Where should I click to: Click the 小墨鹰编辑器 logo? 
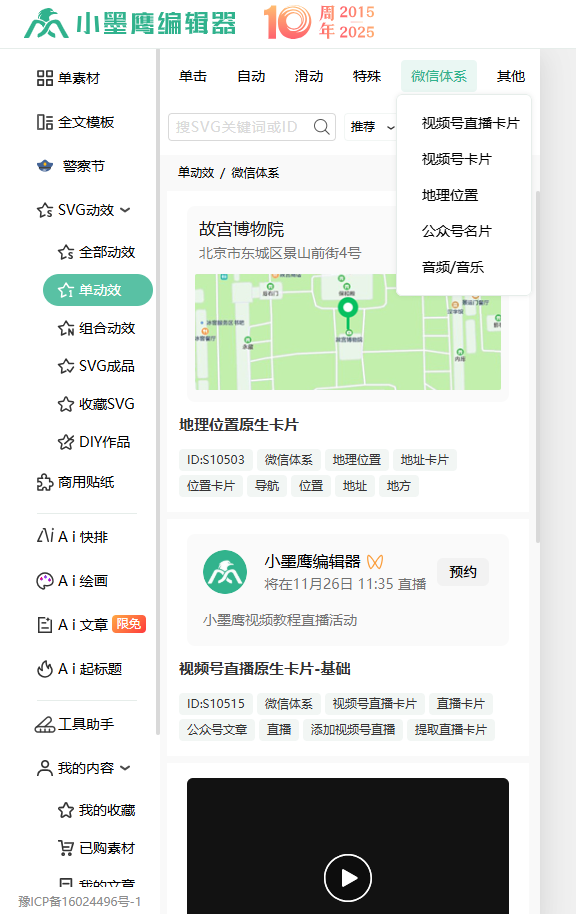pyautogui.click(x=129, y=23)
